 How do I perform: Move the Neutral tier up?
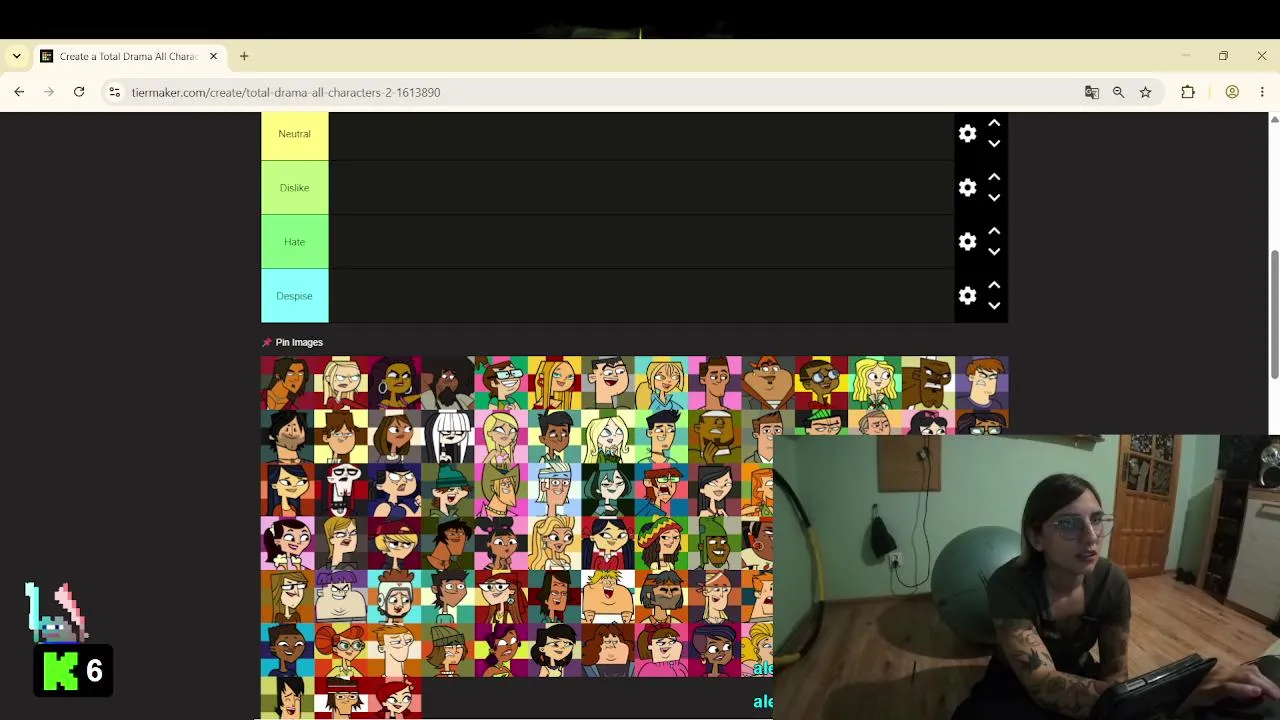click(994, 123)
